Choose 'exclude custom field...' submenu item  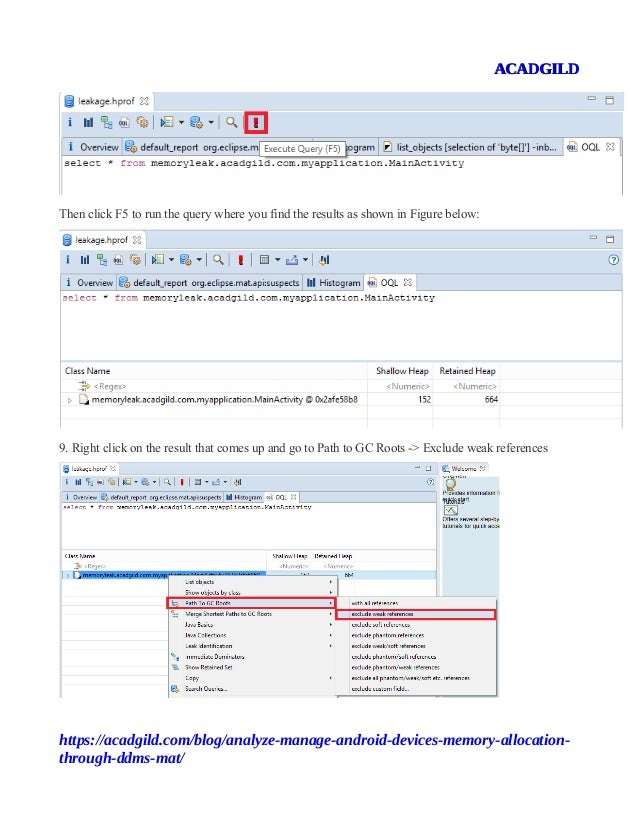coord(416,689)
